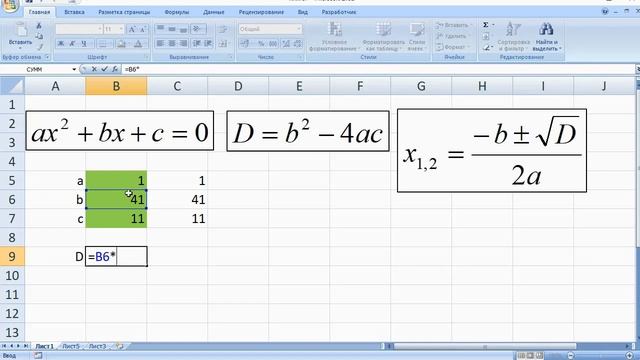Toggle bold (Ж) formatting
The width and height of the screenshot is (640, 360).
pyautogui.click(x=61, y=44)
